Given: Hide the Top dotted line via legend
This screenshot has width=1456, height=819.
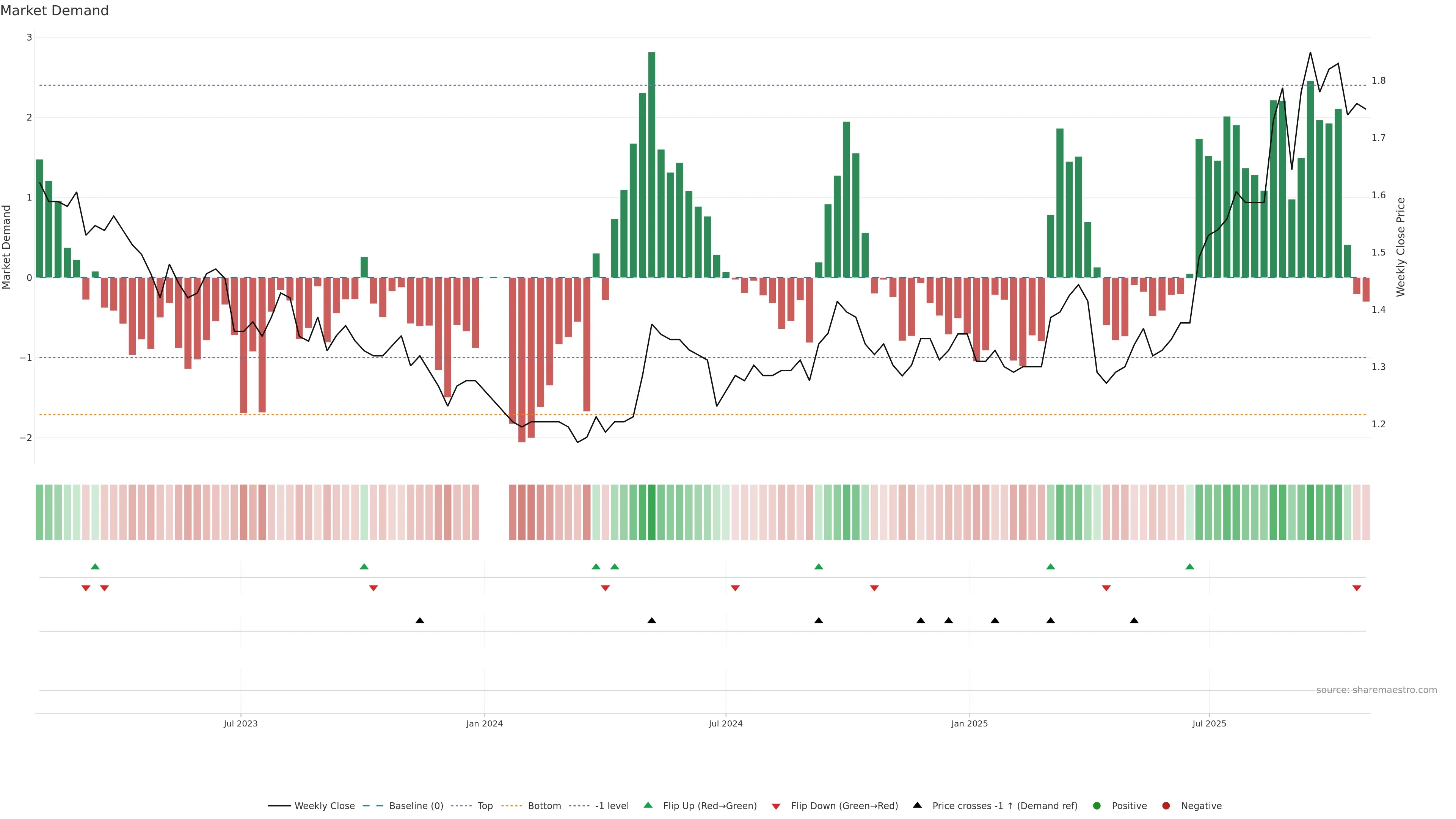Looking at the screenshot, I should coord(485,805).
